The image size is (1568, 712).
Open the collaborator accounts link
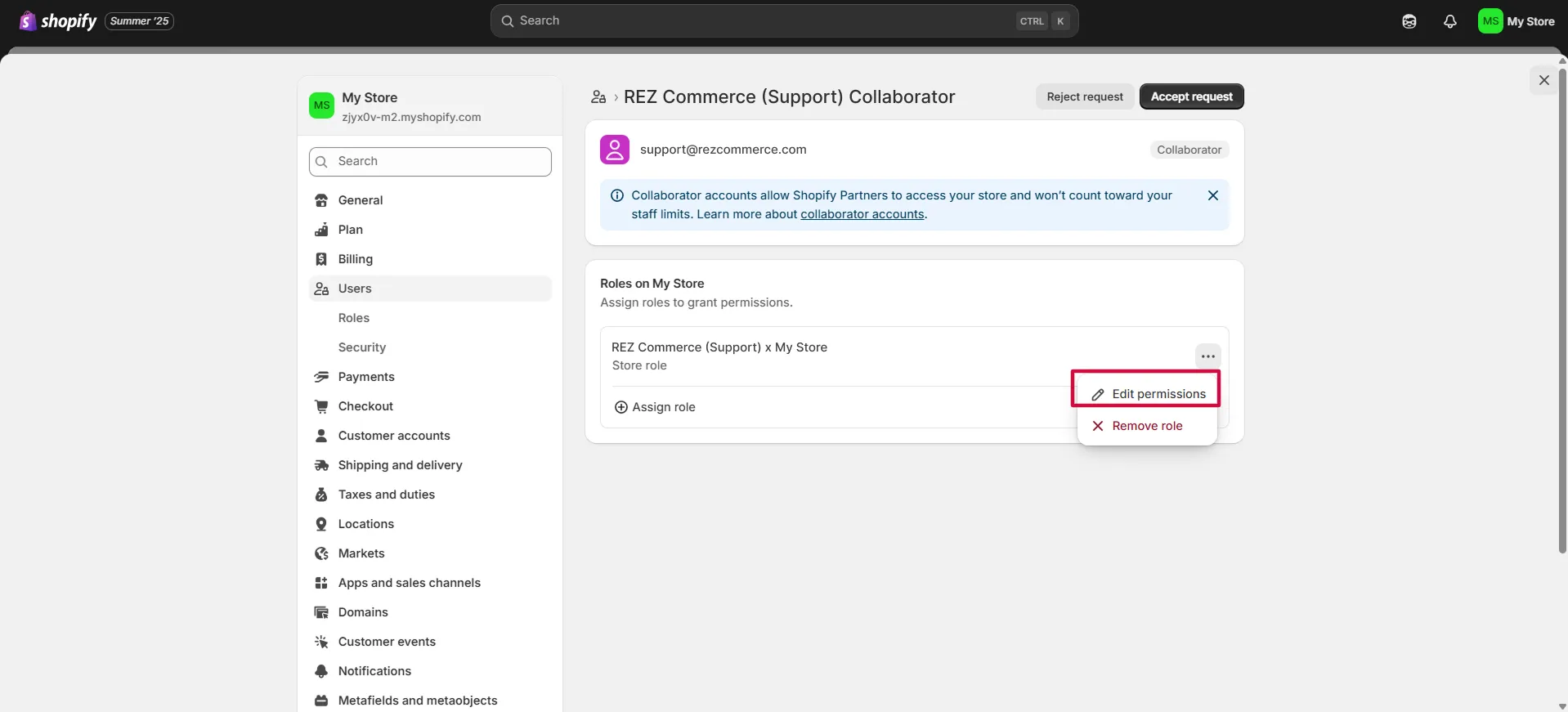tap(862, 214)
